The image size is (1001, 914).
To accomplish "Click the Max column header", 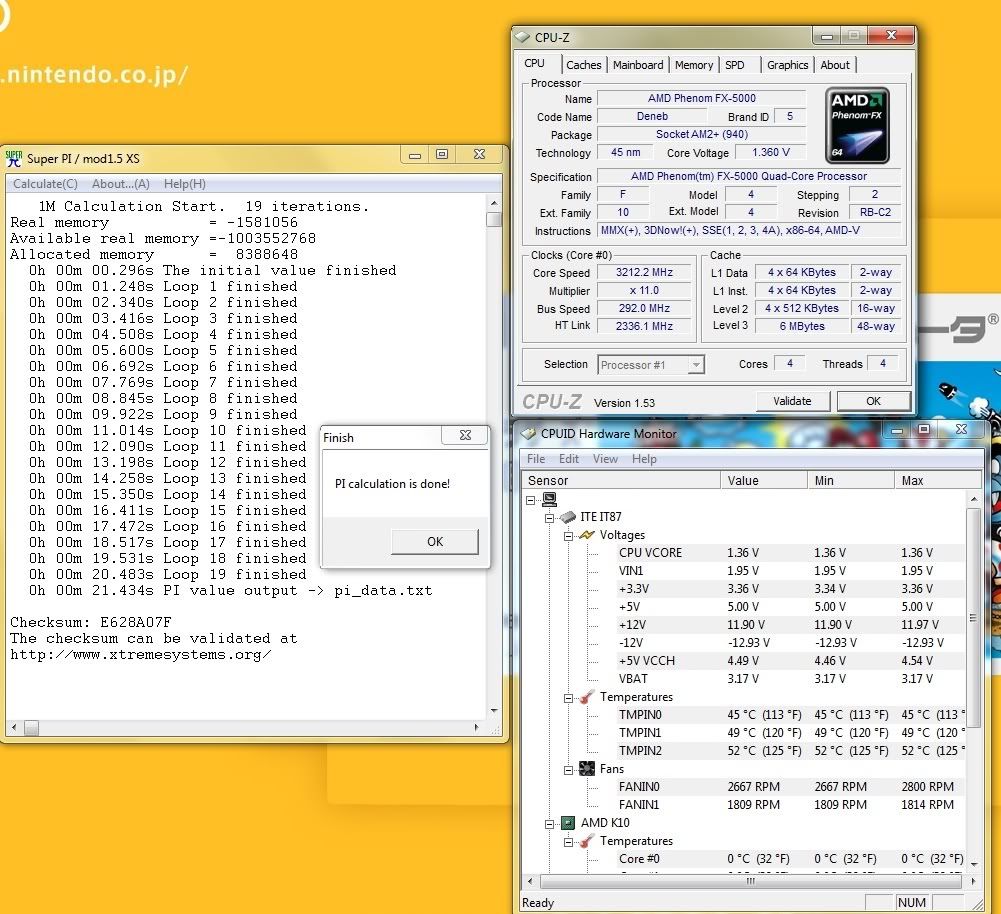I will click(x=938, y=481).
